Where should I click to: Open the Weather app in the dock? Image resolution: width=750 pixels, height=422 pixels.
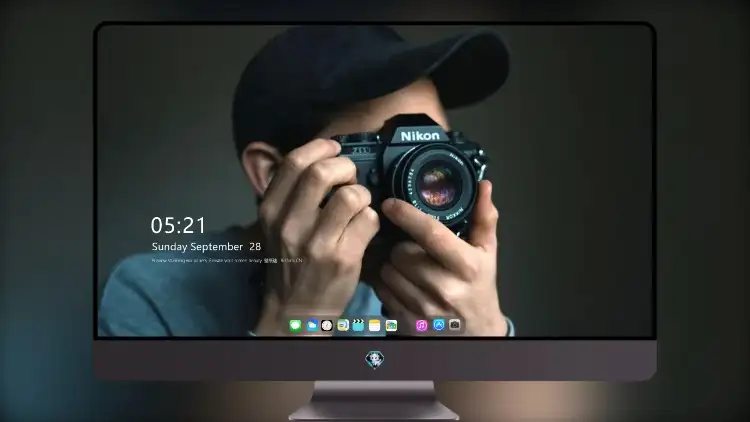pyautogui.click(x=312, y=326)
